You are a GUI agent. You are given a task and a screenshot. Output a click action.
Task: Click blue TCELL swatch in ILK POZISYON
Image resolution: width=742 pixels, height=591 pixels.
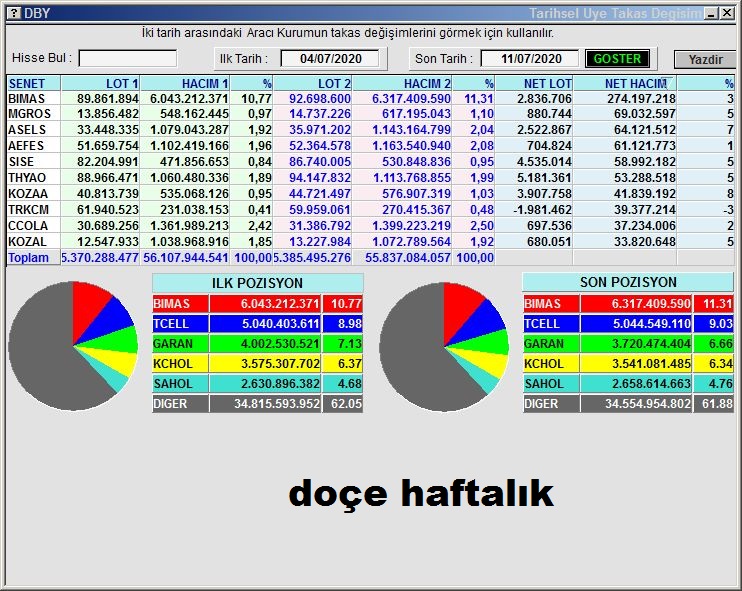coord(180,324)
